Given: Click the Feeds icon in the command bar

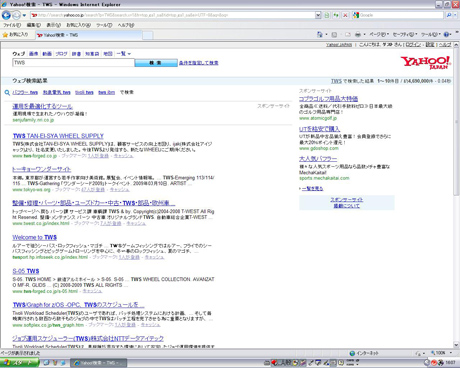Looking at the screenshot, I should (x=334, y=34).
